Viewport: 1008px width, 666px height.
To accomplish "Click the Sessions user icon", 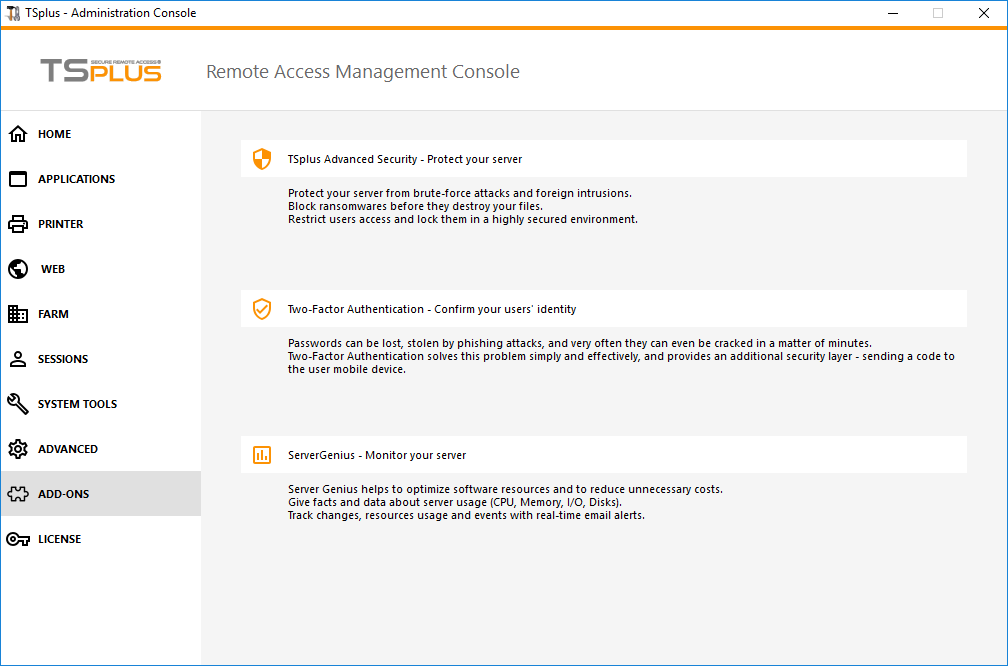I will [x=17, y=358].
